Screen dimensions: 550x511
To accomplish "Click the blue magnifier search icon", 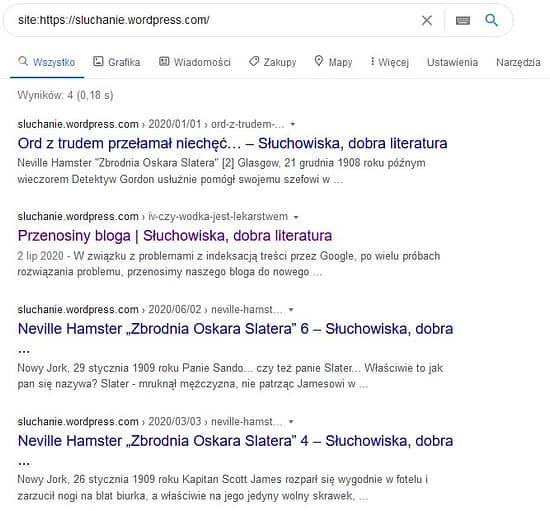I will click(x=491, y=20).
